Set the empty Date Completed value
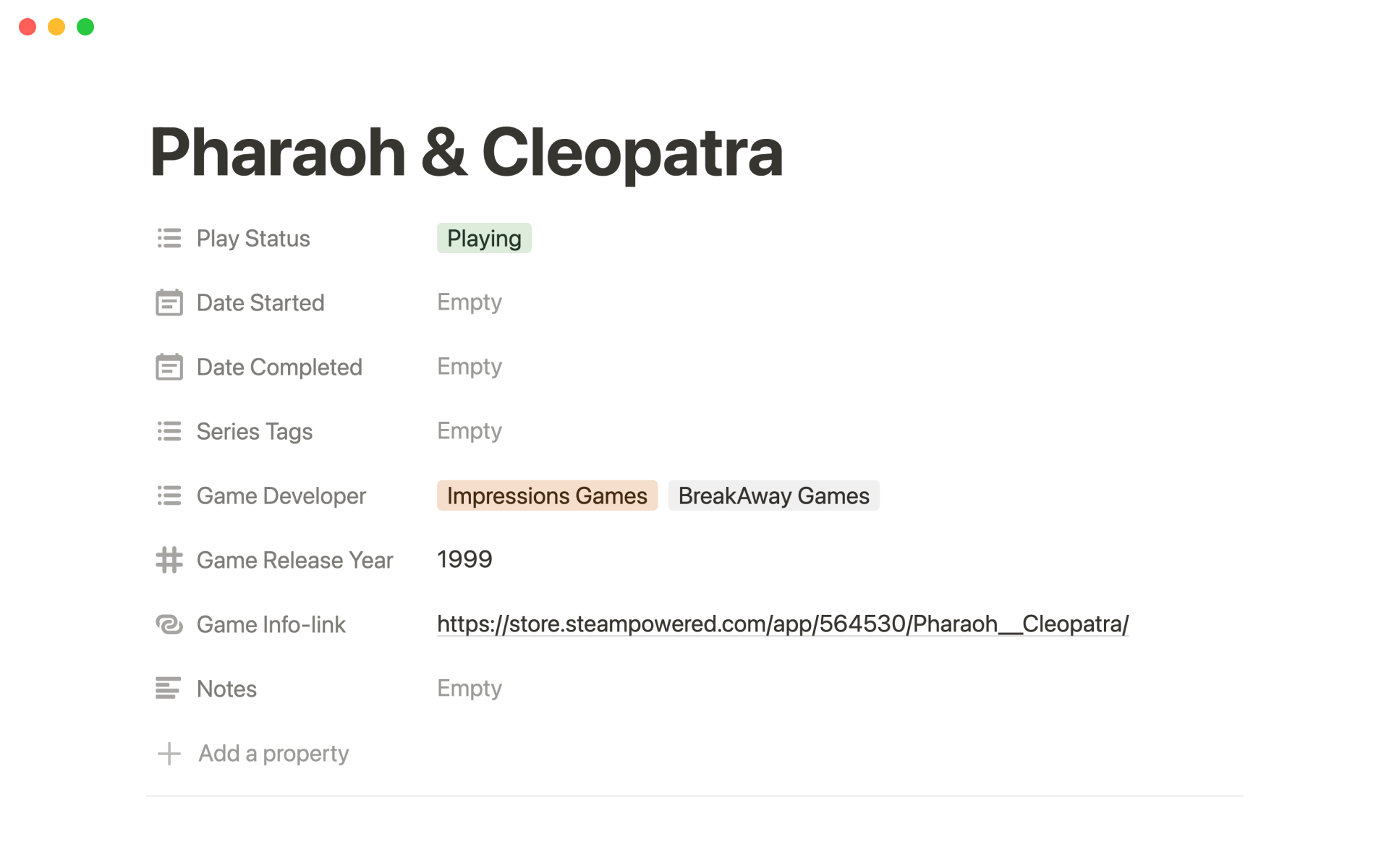The width and height of the screenshot is (1389, 868). tap(470, 367)
